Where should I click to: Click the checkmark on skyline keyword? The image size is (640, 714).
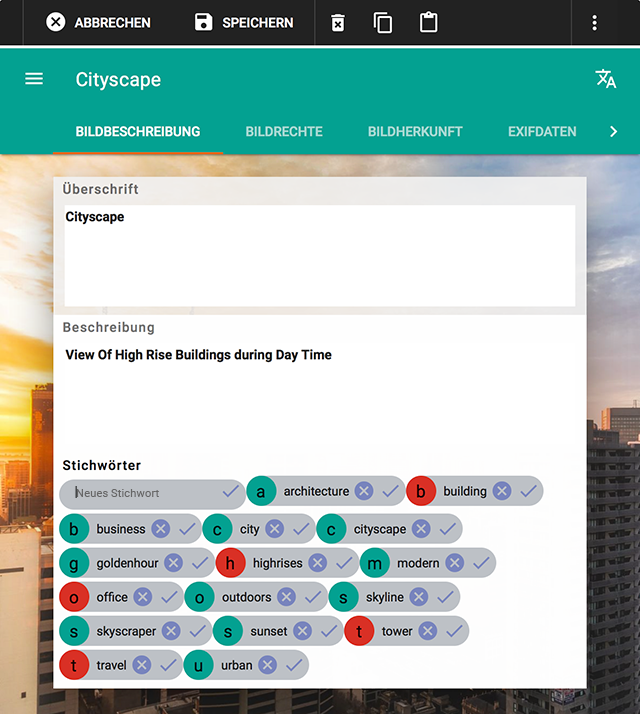pyautogui.click(x=445, y=597)
